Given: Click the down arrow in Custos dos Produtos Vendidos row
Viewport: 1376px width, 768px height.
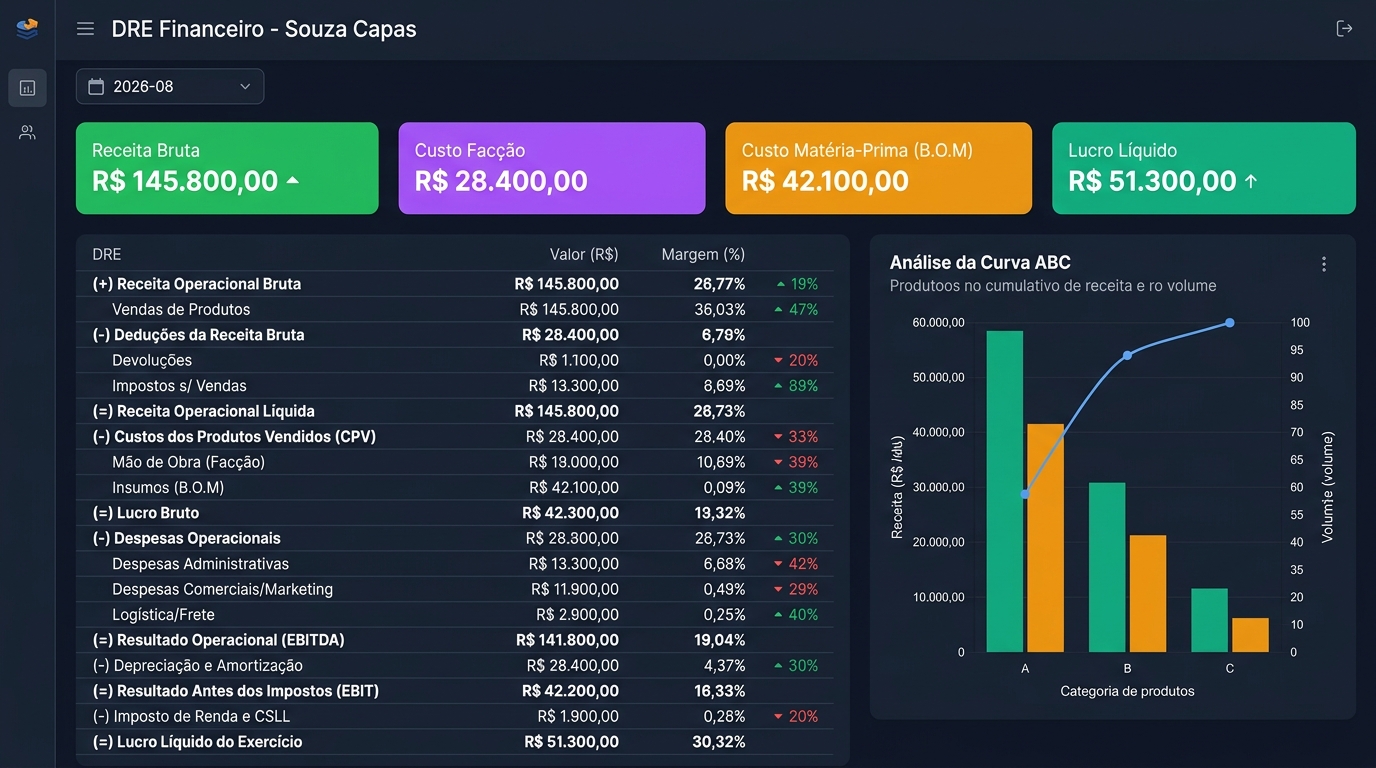Looking at the screenshot, I should tap(778, 437).
